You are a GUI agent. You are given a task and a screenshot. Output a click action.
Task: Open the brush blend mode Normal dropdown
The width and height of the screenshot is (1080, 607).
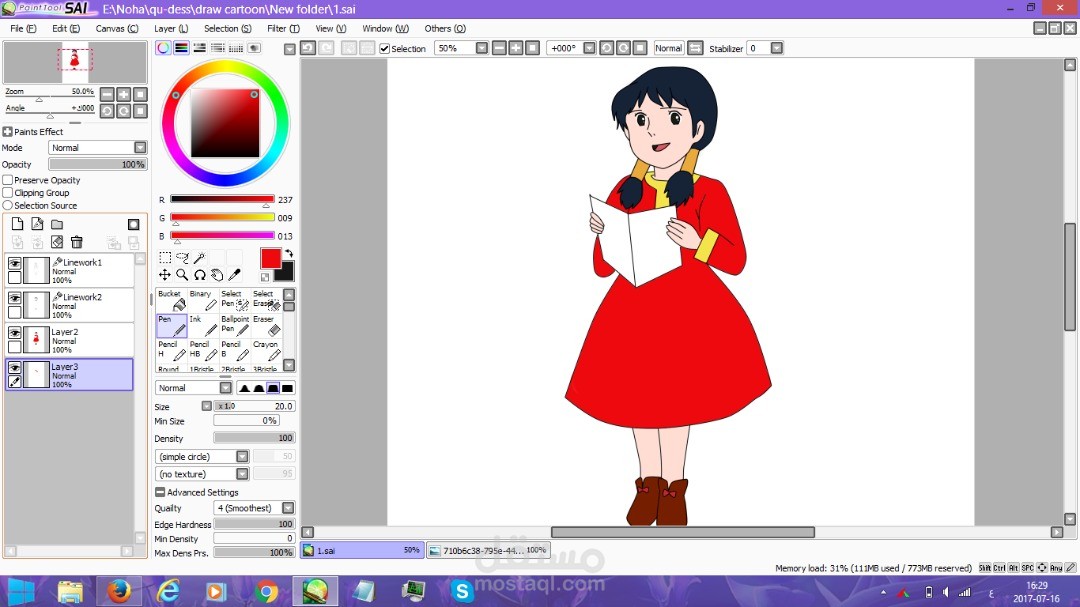pos(225,388)
